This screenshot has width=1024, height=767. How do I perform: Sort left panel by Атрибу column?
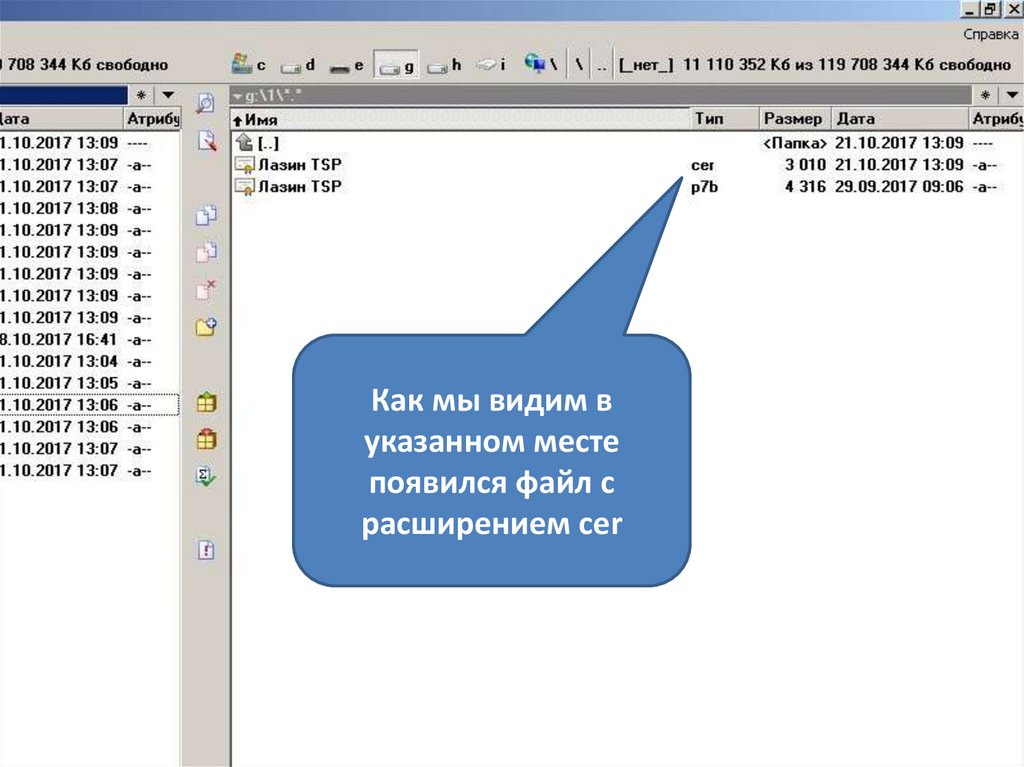click(x=152, y=119)
